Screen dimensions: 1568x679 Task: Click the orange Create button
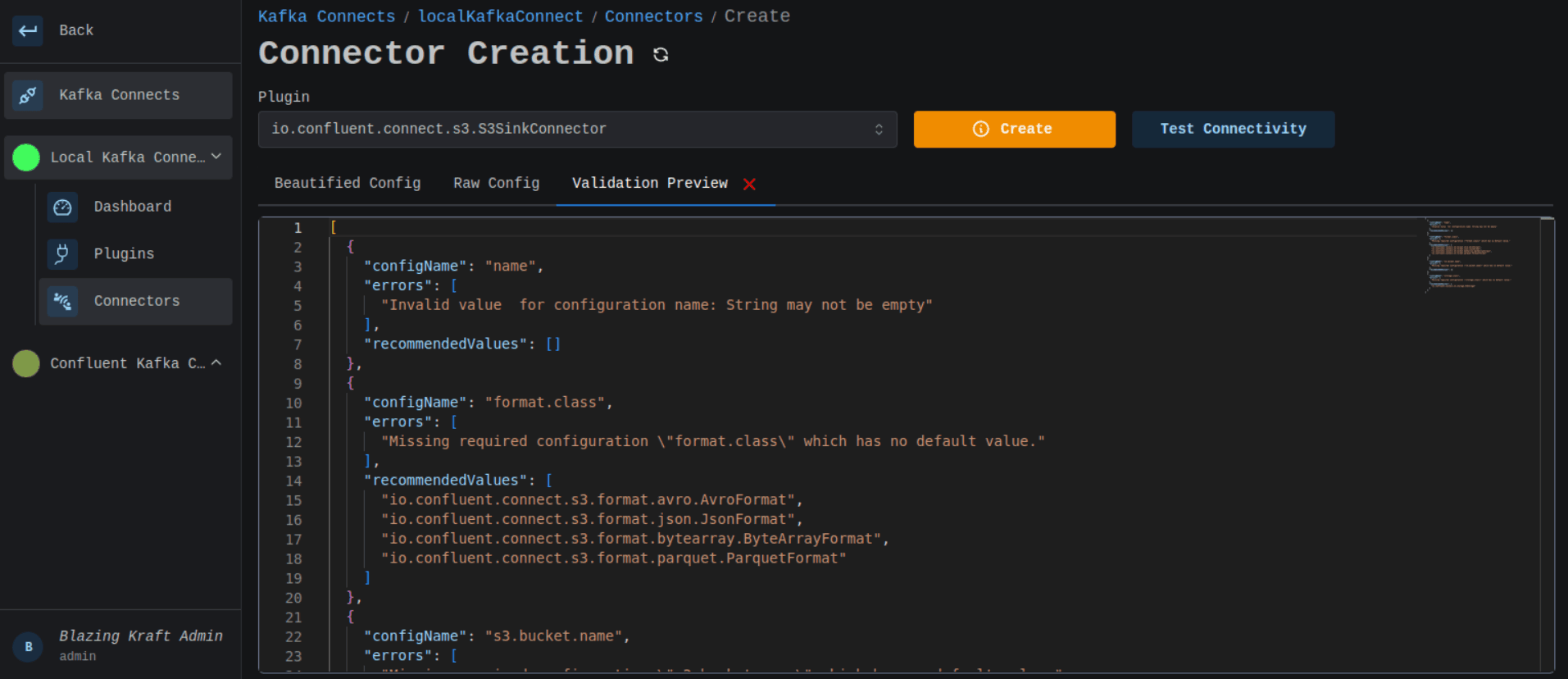tap(1015, 130)
